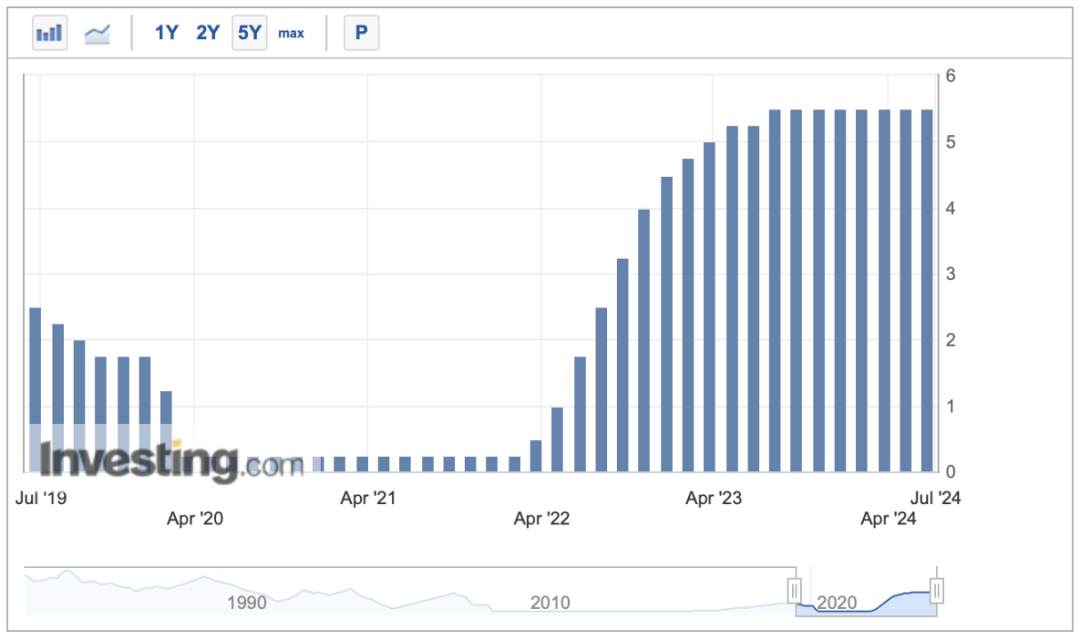Screen dimensions: 1080x640
Task: Grab the right navigator range handle
Action: click(x=937, y=591)
